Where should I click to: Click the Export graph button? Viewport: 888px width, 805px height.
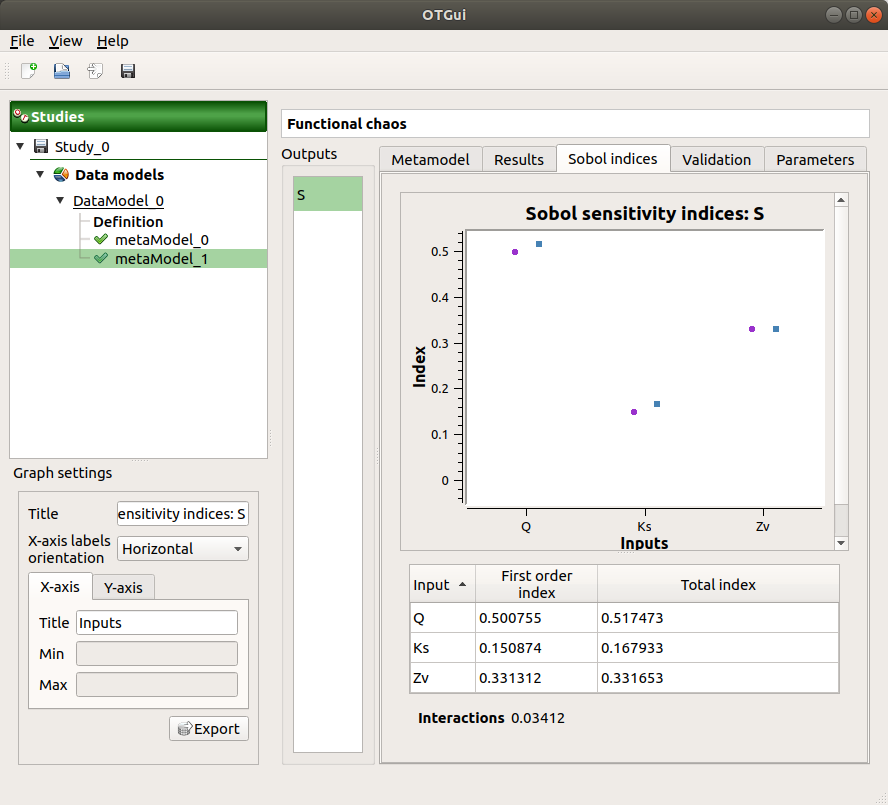click(208, 728)
